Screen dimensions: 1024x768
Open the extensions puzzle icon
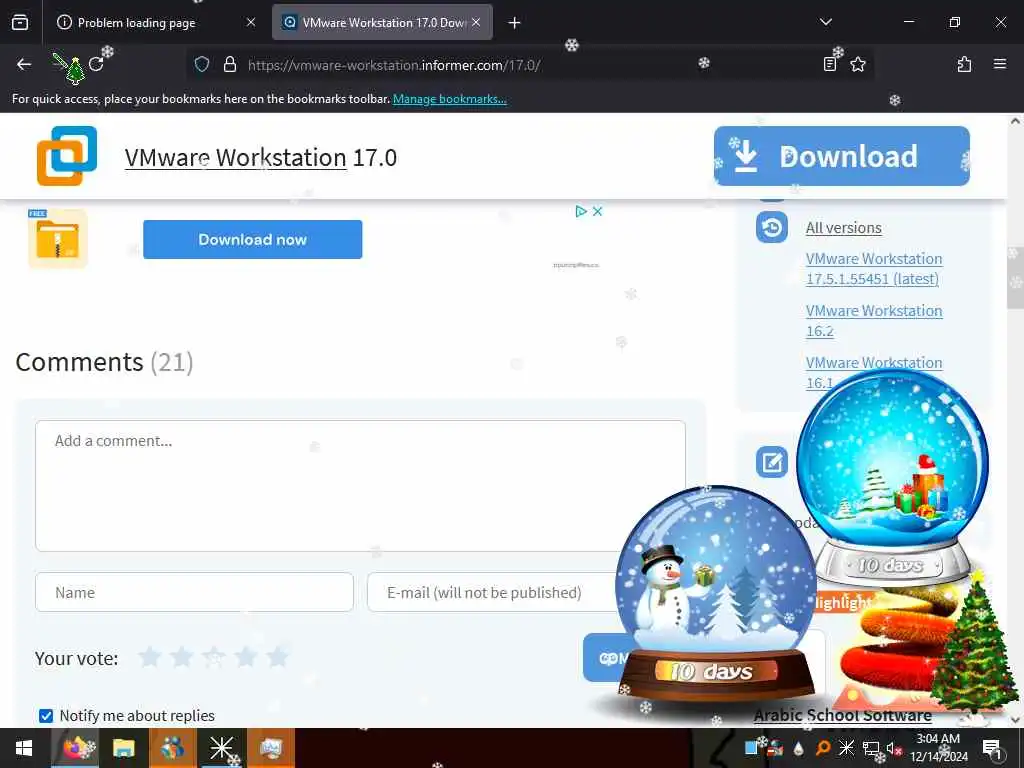pyautogui.click(x=964, y=64)
